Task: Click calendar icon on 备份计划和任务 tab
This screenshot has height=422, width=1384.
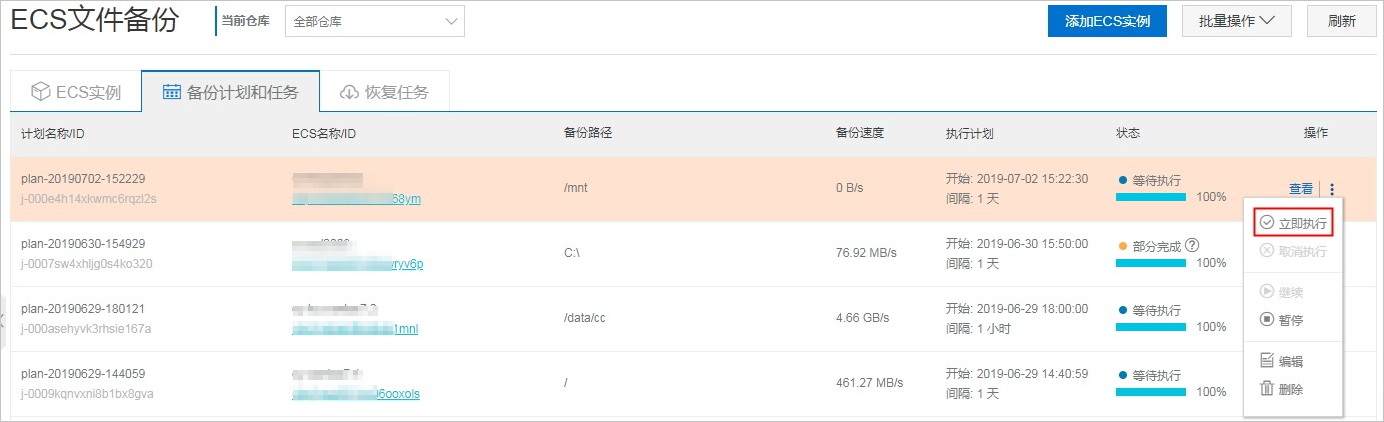Action: pos(172,92)
